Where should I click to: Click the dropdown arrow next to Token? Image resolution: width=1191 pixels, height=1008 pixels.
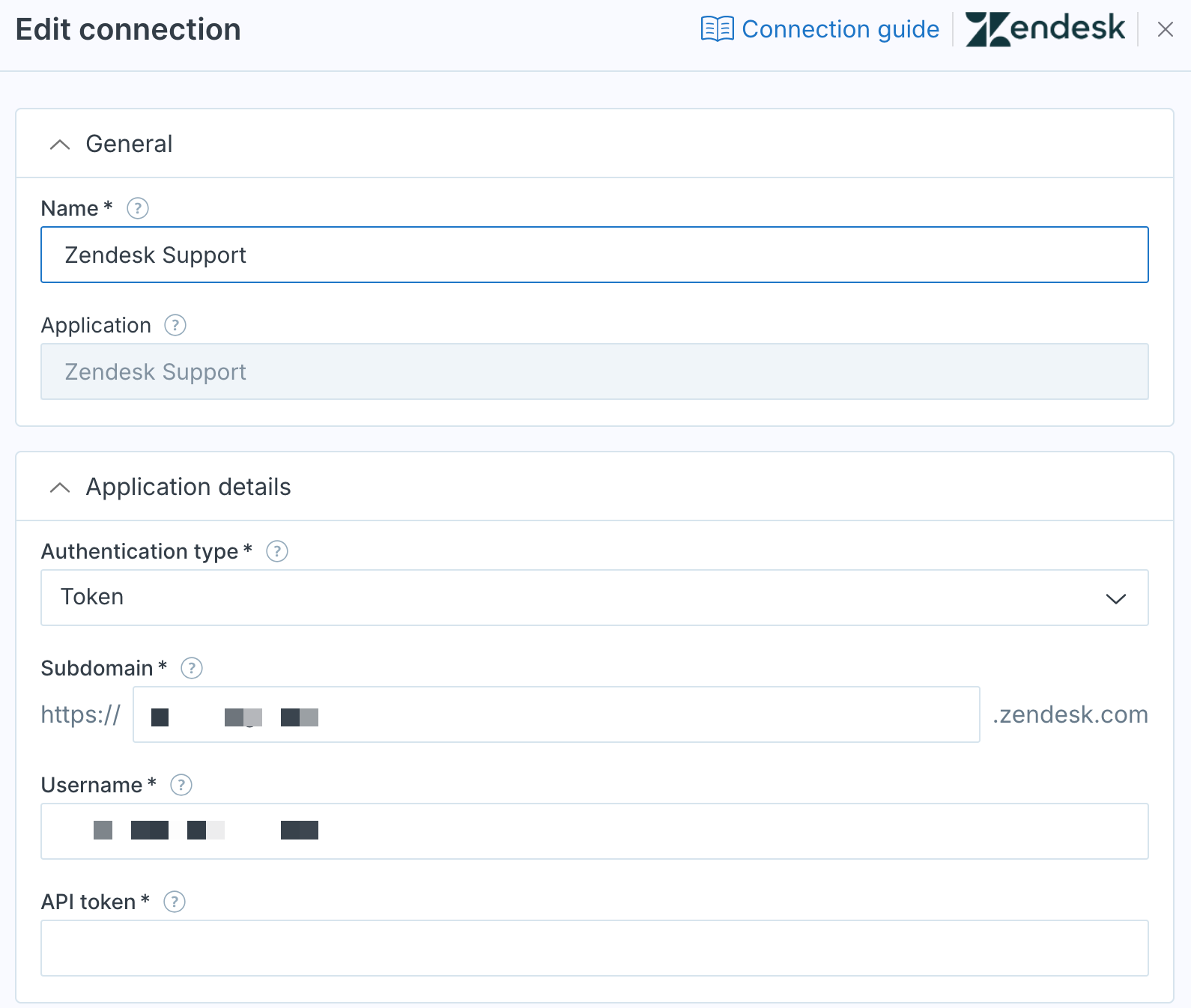pos(1116,598)
